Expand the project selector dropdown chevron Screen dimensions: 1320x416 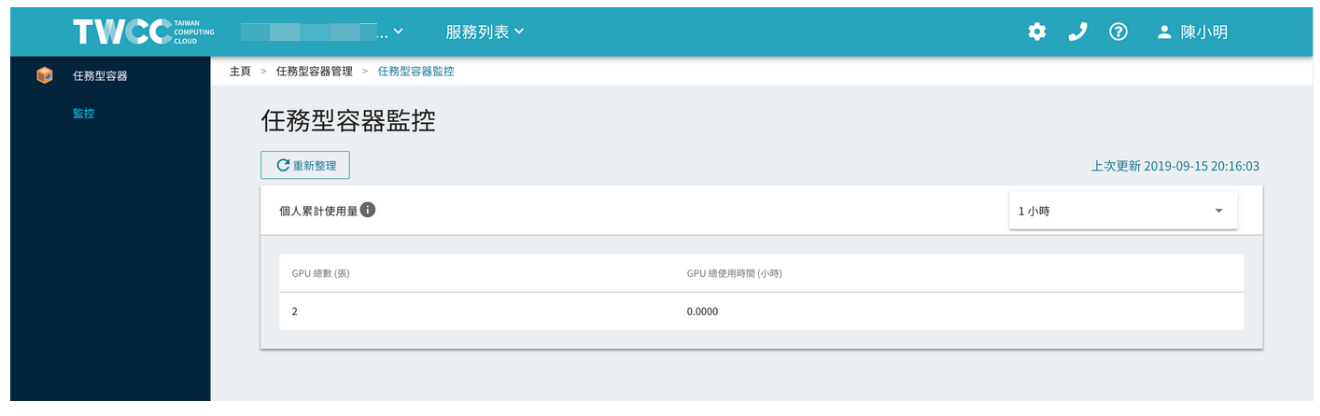click(x=398, y=32)
